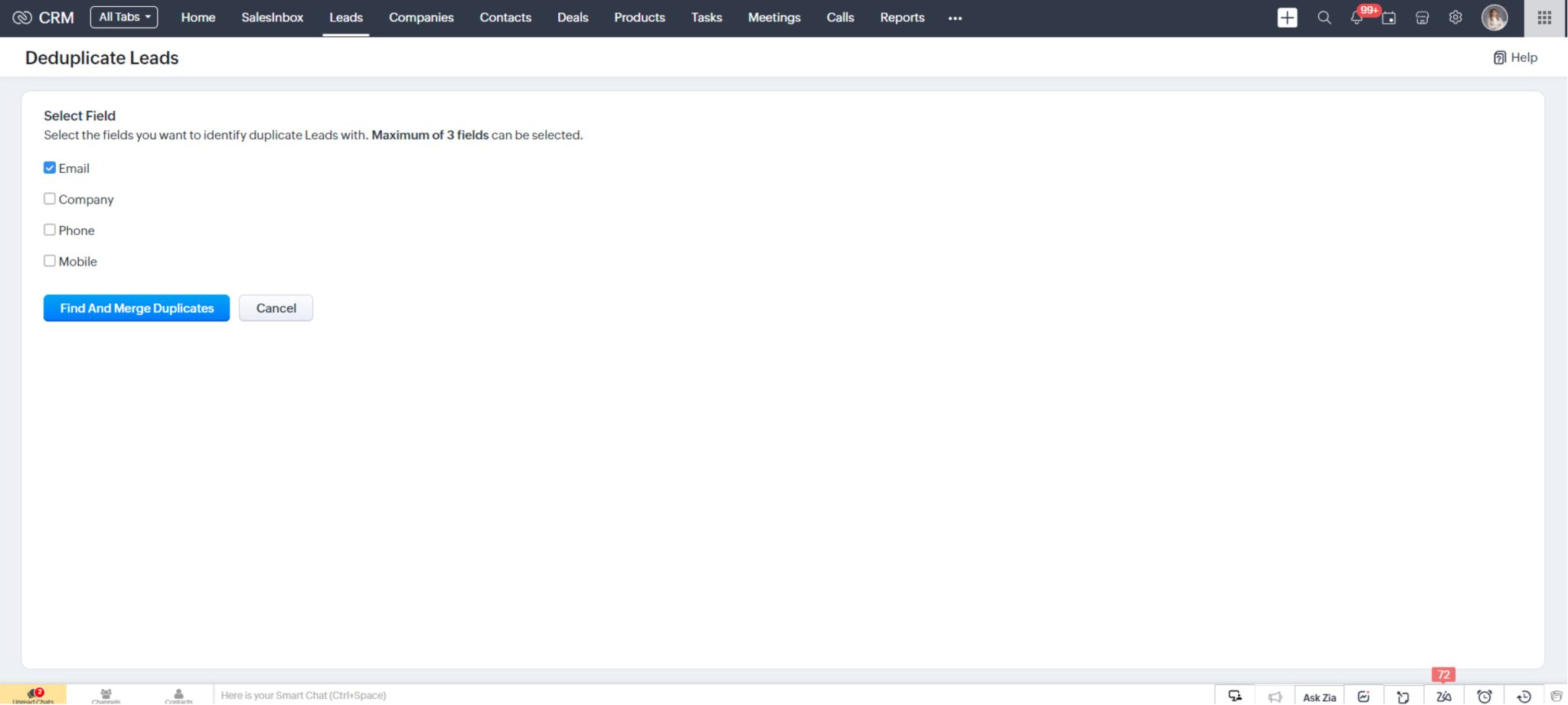Click inside the Smart Chat input field
The width and height of the screenshot is (1568, 705).
tap(459, 695)
